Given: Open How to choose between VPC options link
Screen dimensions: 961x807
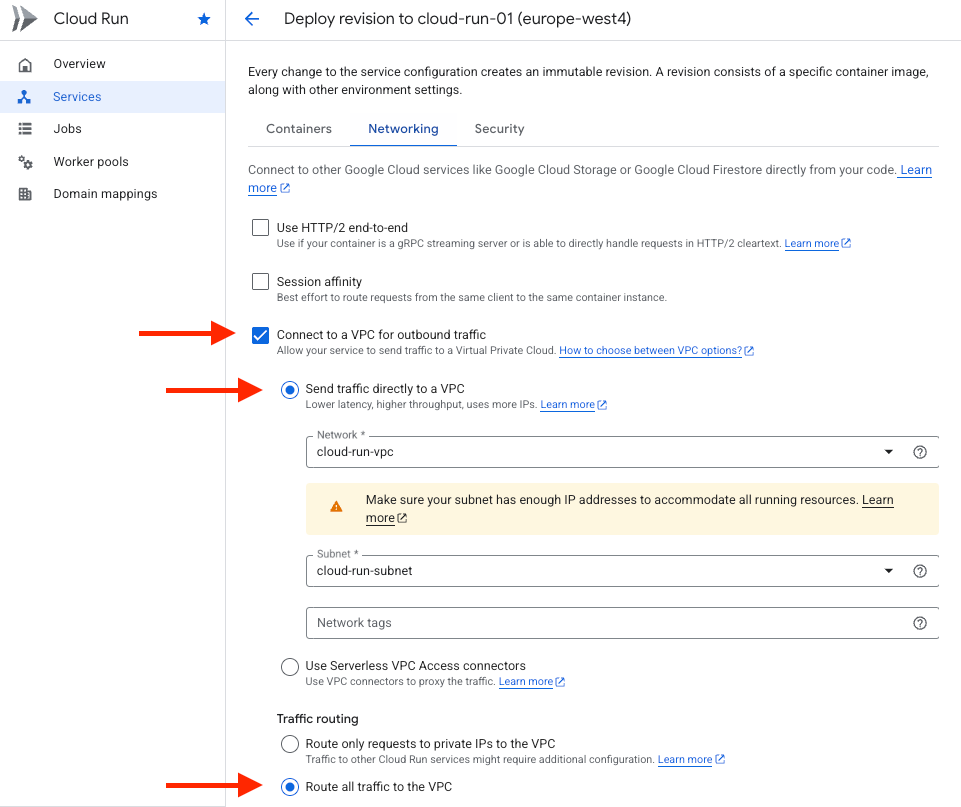Looking at the screenshot, I should point(650,351).
